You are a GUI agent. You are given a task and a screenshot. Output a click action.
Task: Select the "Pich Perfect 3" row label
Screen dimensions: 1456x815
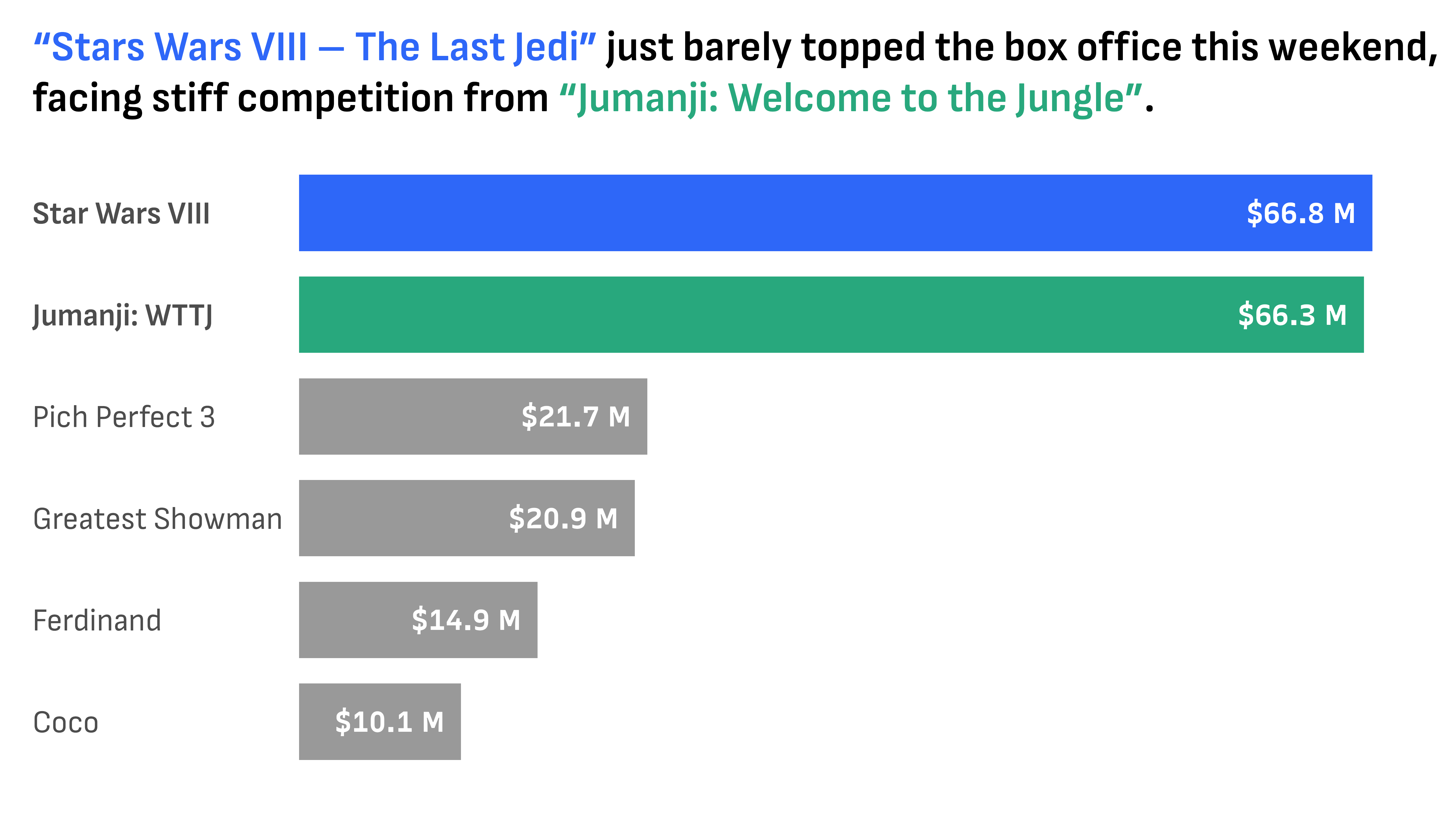pos(124,417)
